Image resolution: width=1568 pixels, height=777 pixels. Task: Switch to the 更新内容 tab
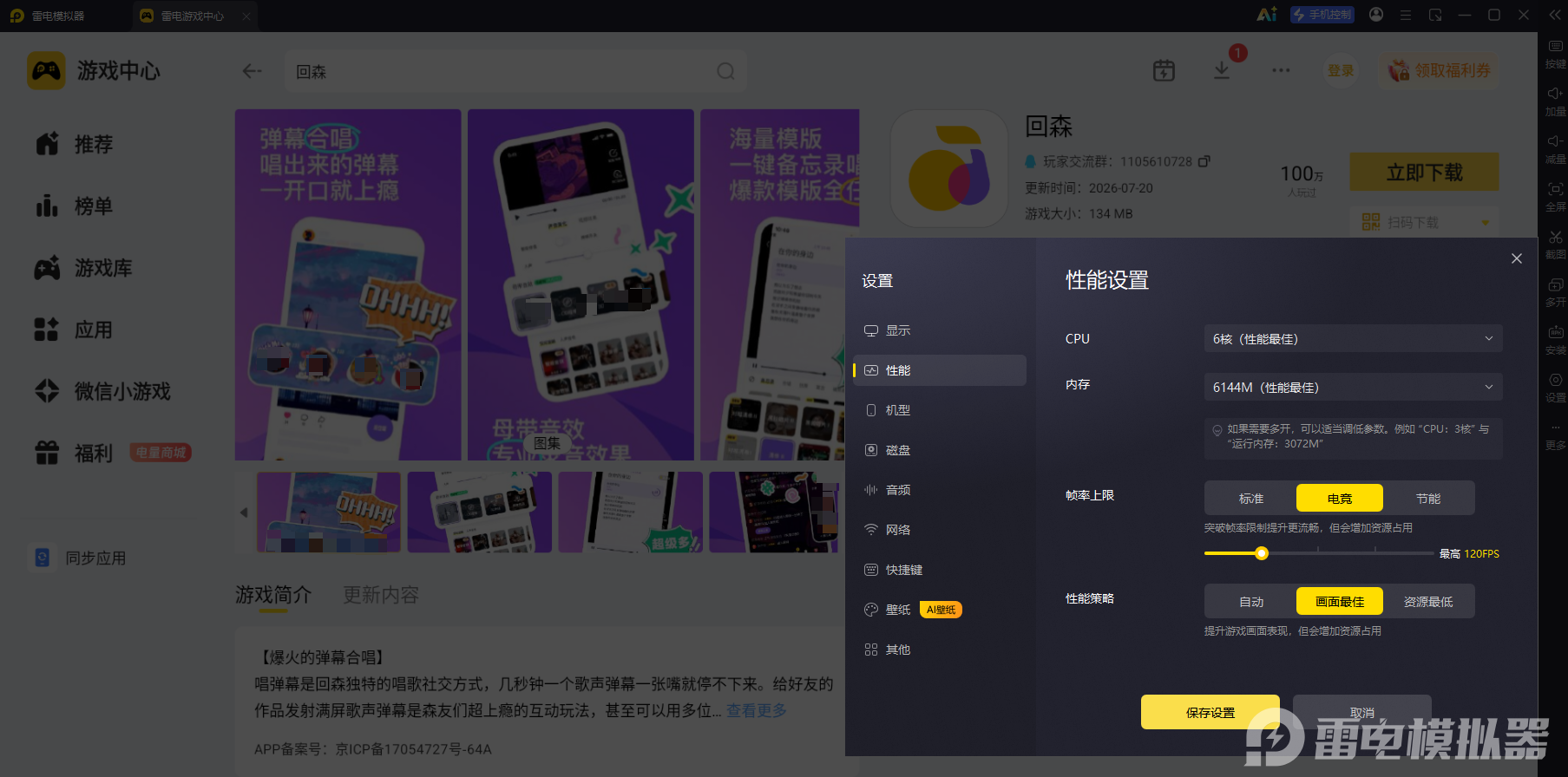click(x=381, y=595)
